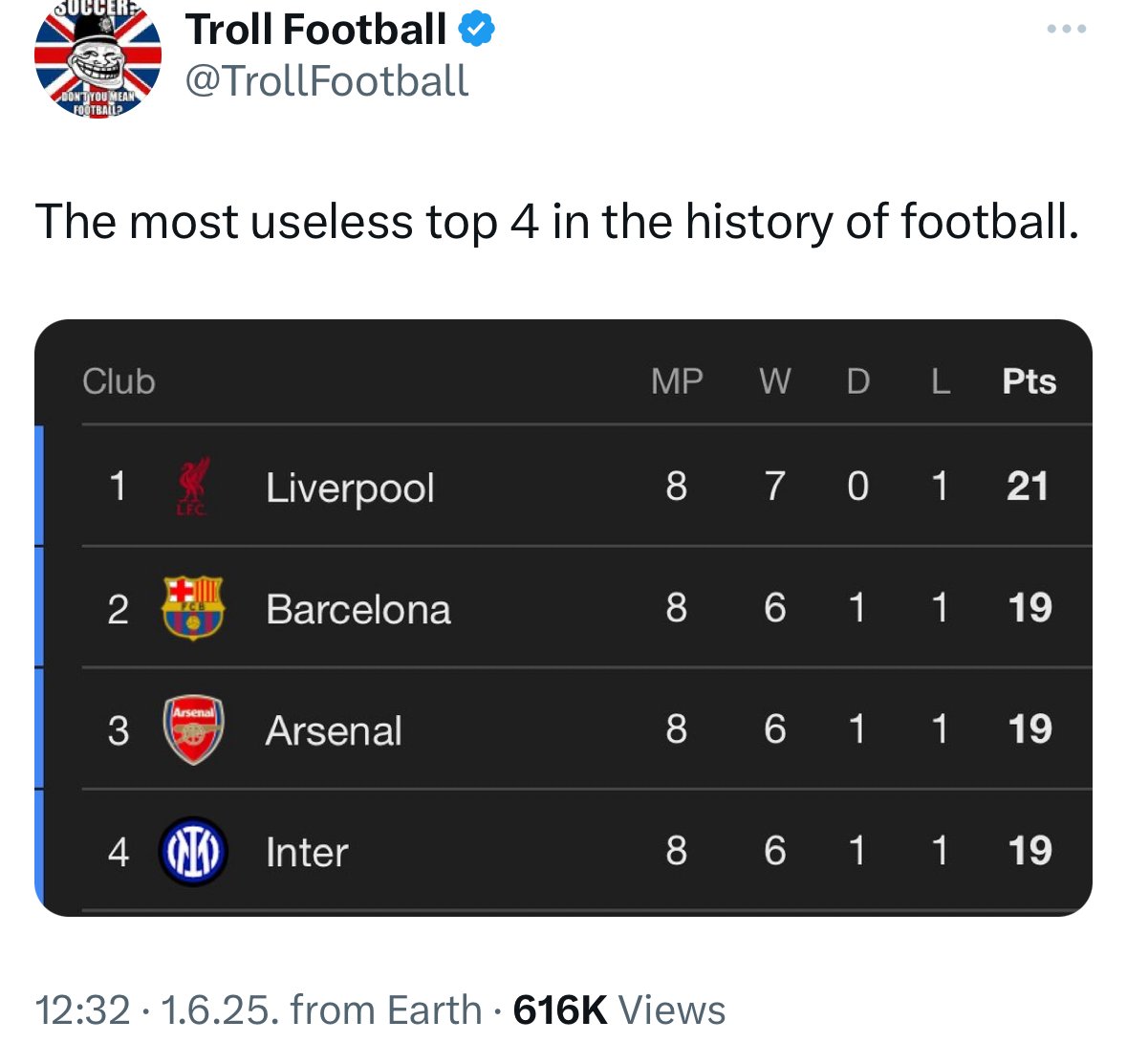Click the Inter club crest
Image resolution: width=1127 pixels, height=1064 pixels.
click(193, 851)
